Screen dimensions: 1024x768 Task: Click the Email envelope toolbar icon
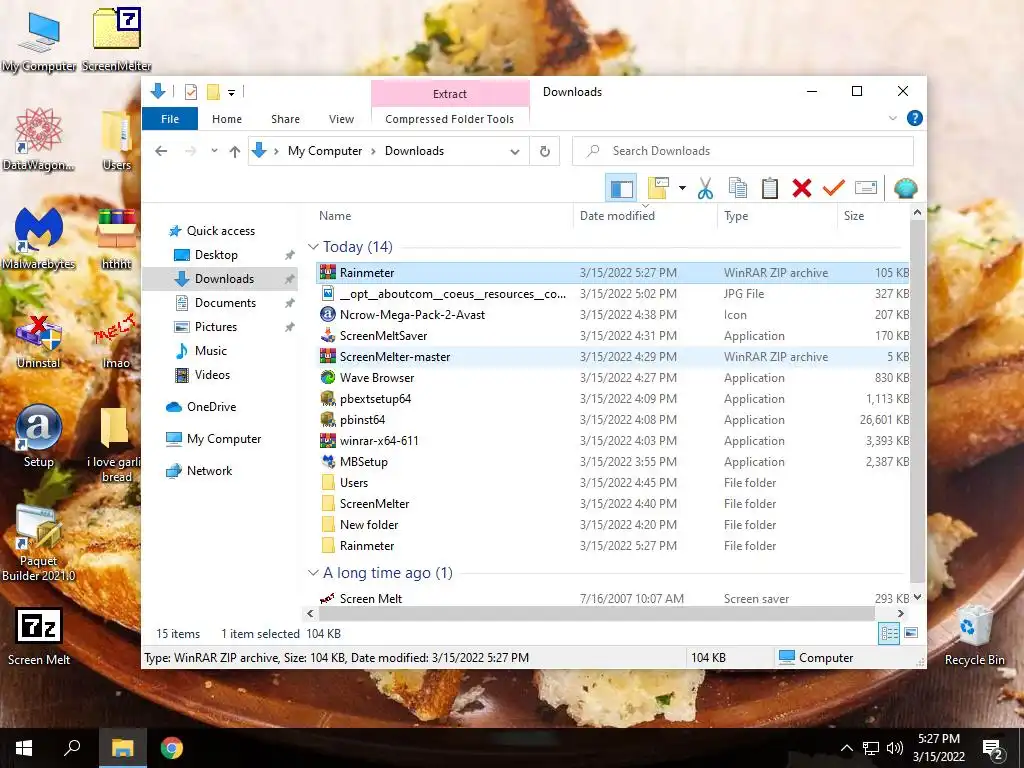pos(865,188)
